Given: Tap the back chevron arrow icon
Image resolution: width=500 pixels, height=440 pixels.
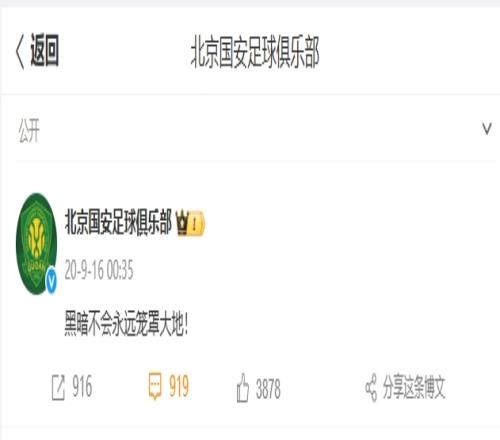Looking at the screenshot, I should pos(20,52).
